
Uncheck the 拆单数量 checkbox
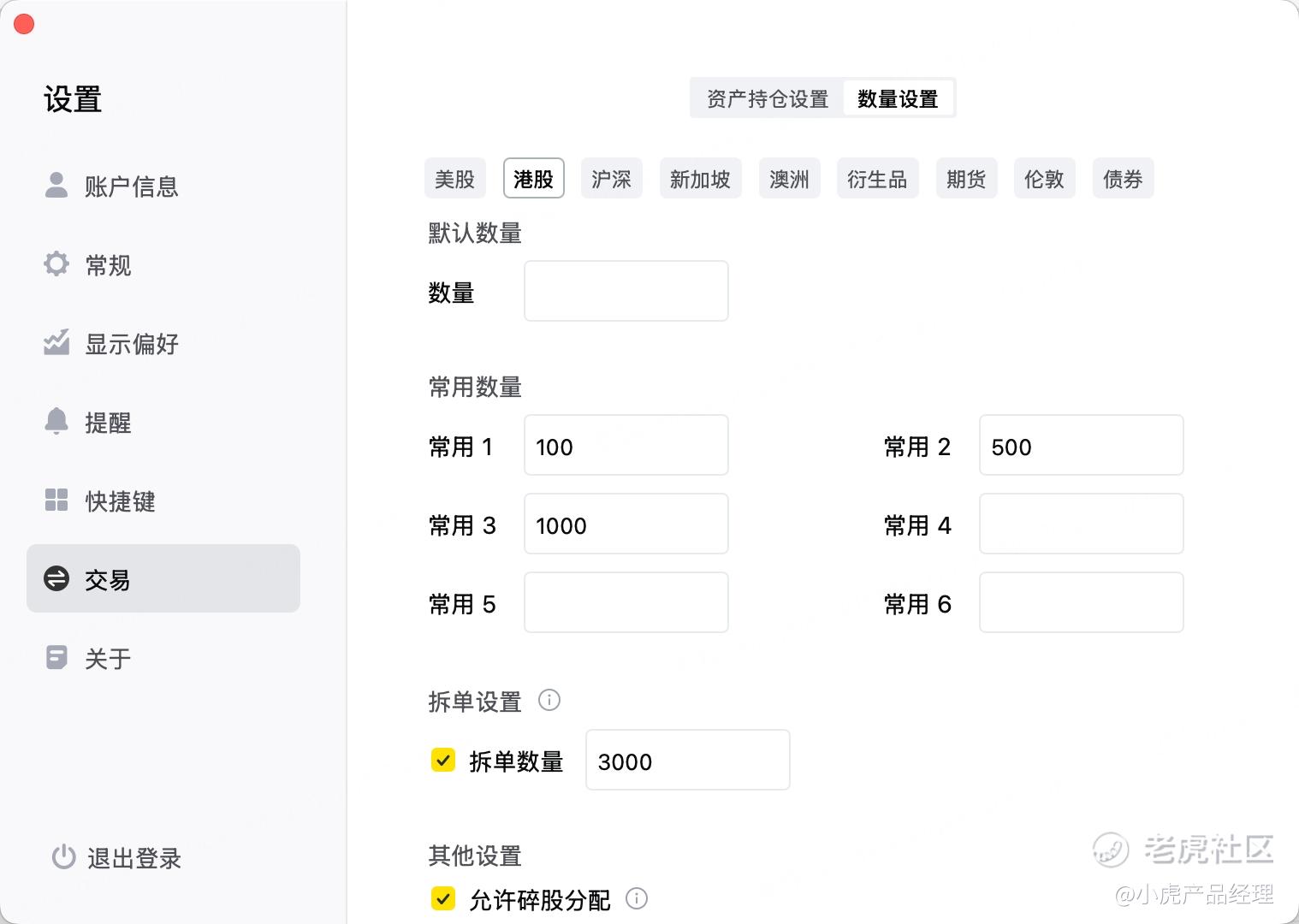click(x=443, y=760)
